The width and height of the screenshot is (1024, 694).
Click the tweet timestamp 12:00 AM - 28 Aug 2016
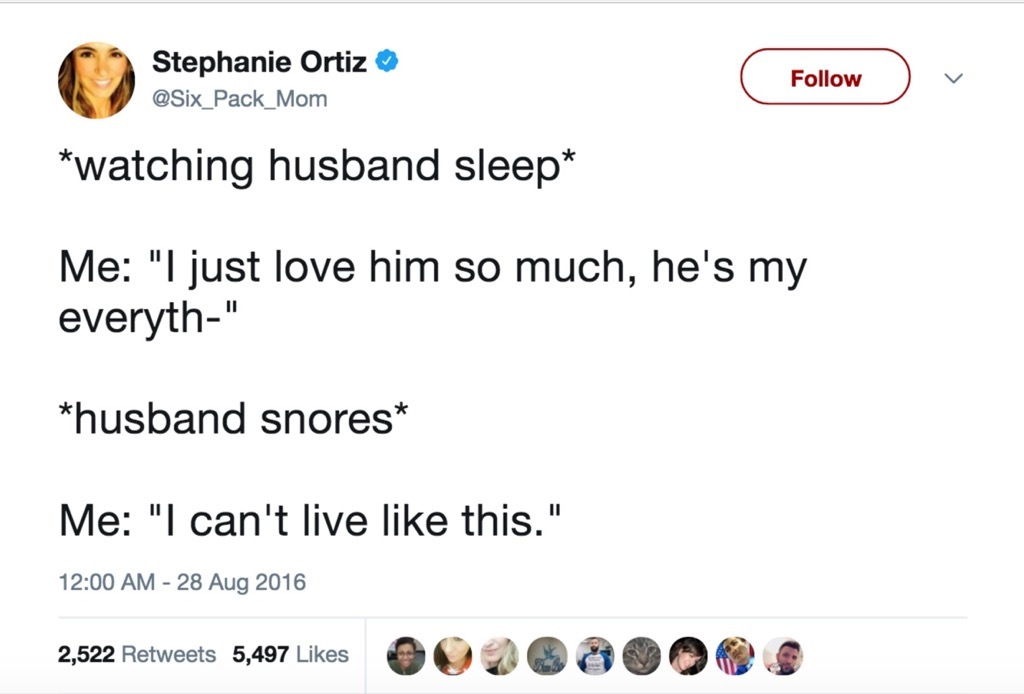[182, 581]
